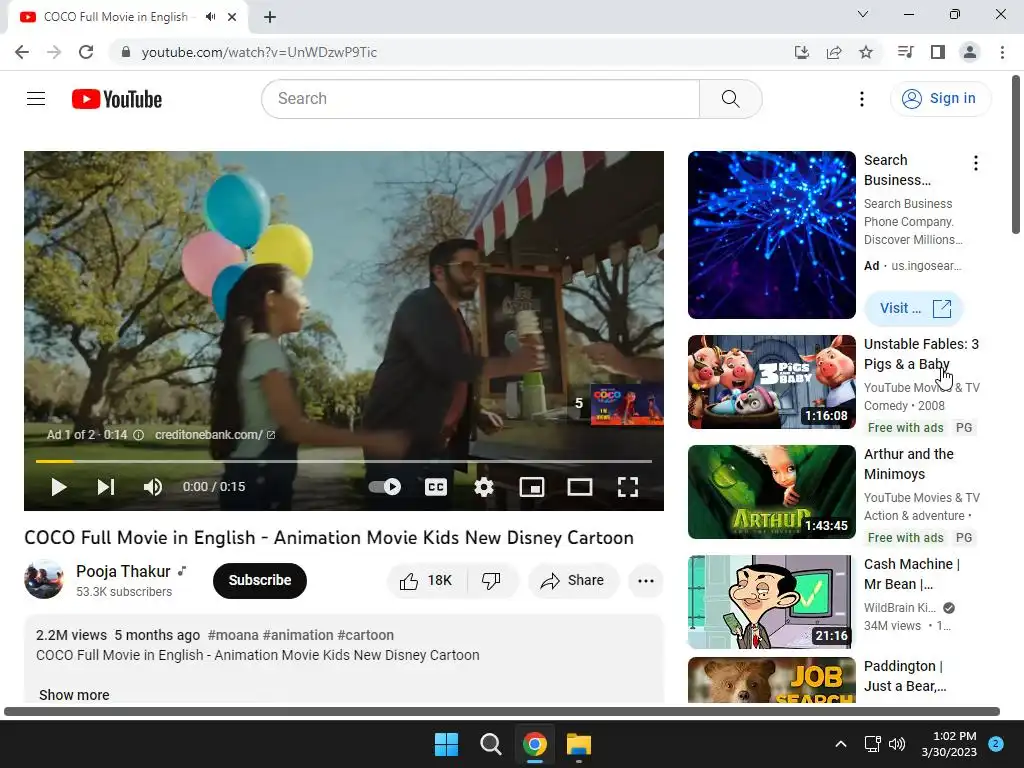The width and height of the screenshot is (1024, 768).
Task: Click the Chrome icon on the taskbar
Action: point(535,744)
